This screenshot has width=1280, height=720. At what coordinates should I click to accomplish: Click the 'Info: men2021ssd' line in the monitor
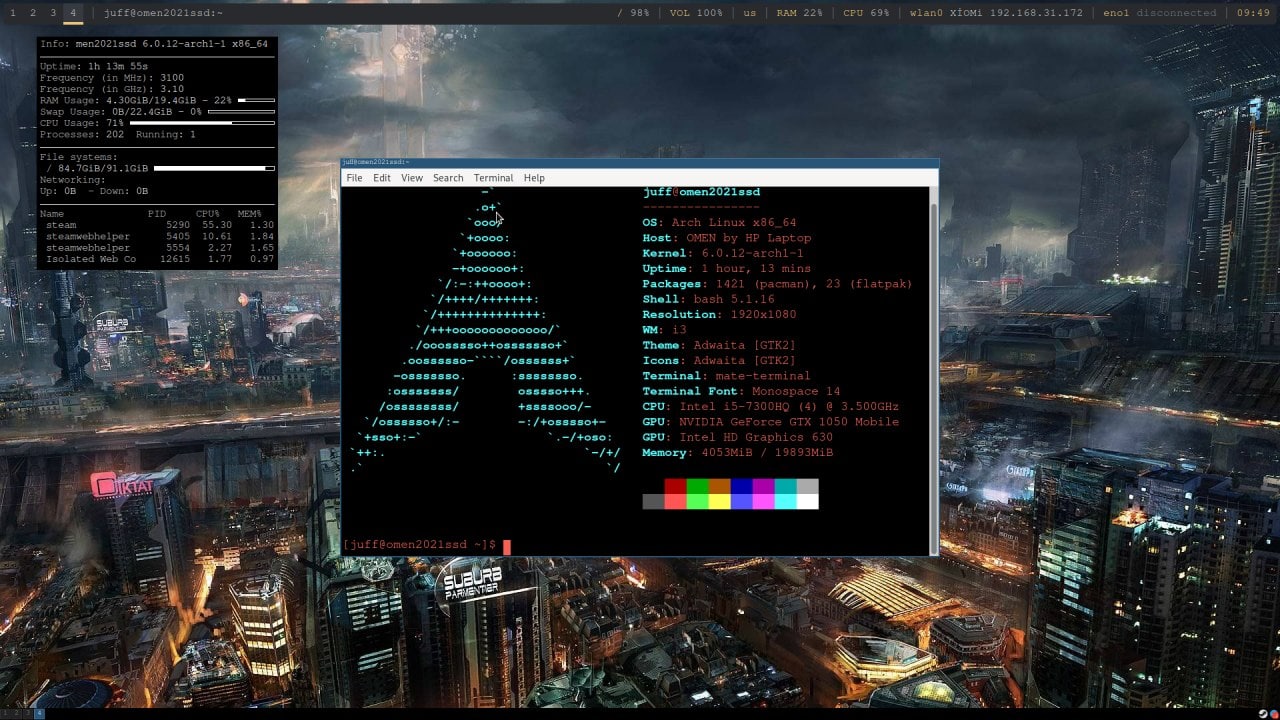154,44
